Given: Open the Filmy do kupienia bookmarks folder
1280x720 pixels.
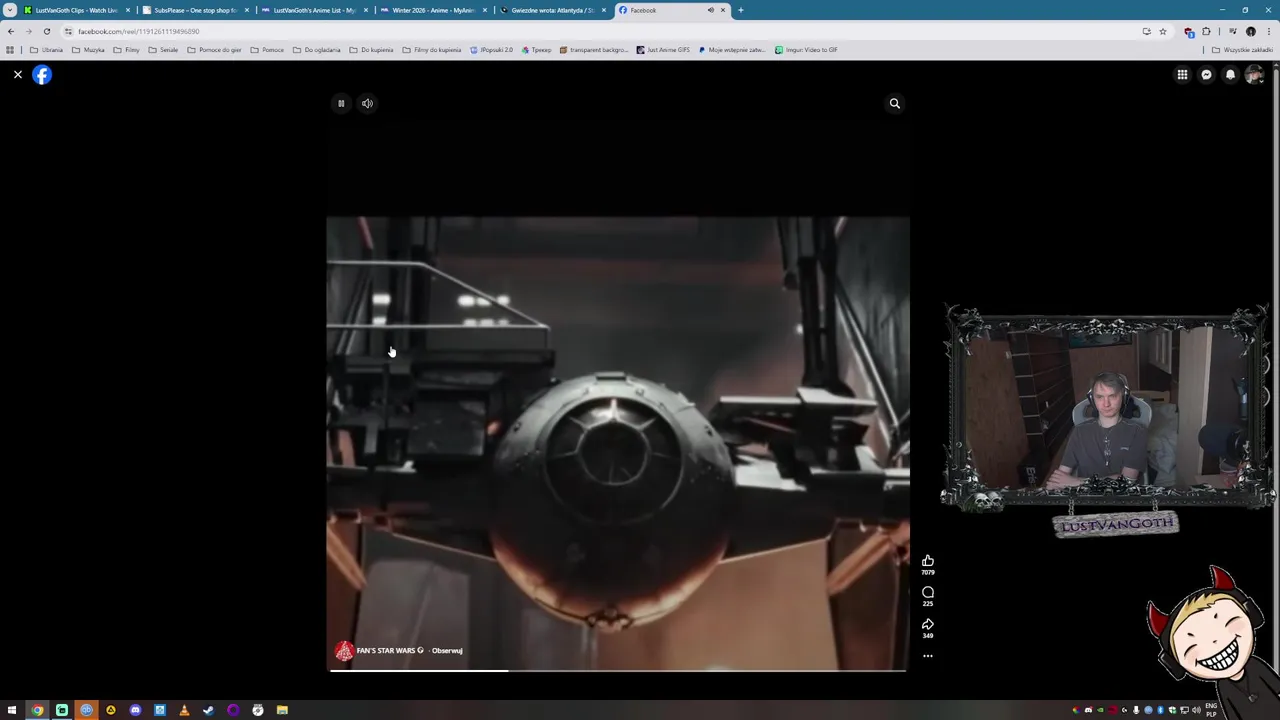Looking at the screenshot, I should coord(432,50).
